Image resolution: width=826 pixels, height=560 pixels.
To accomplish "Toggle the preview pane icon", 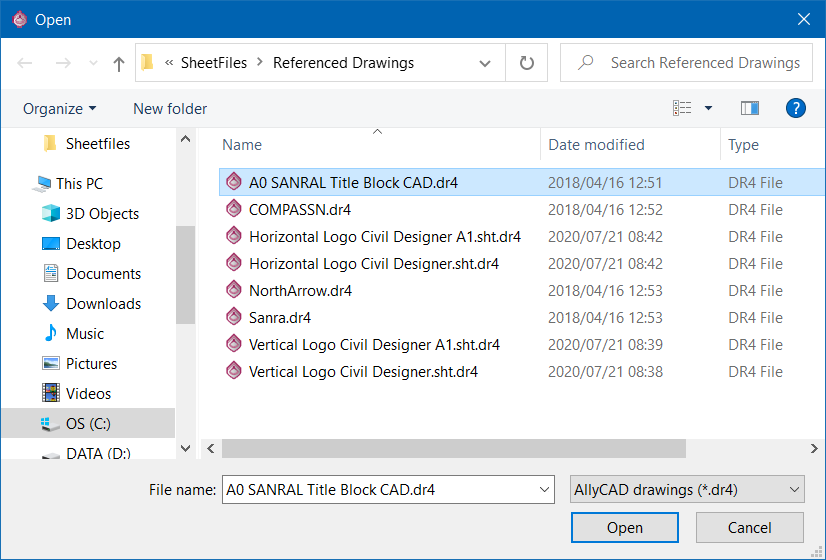I will 750,108.
